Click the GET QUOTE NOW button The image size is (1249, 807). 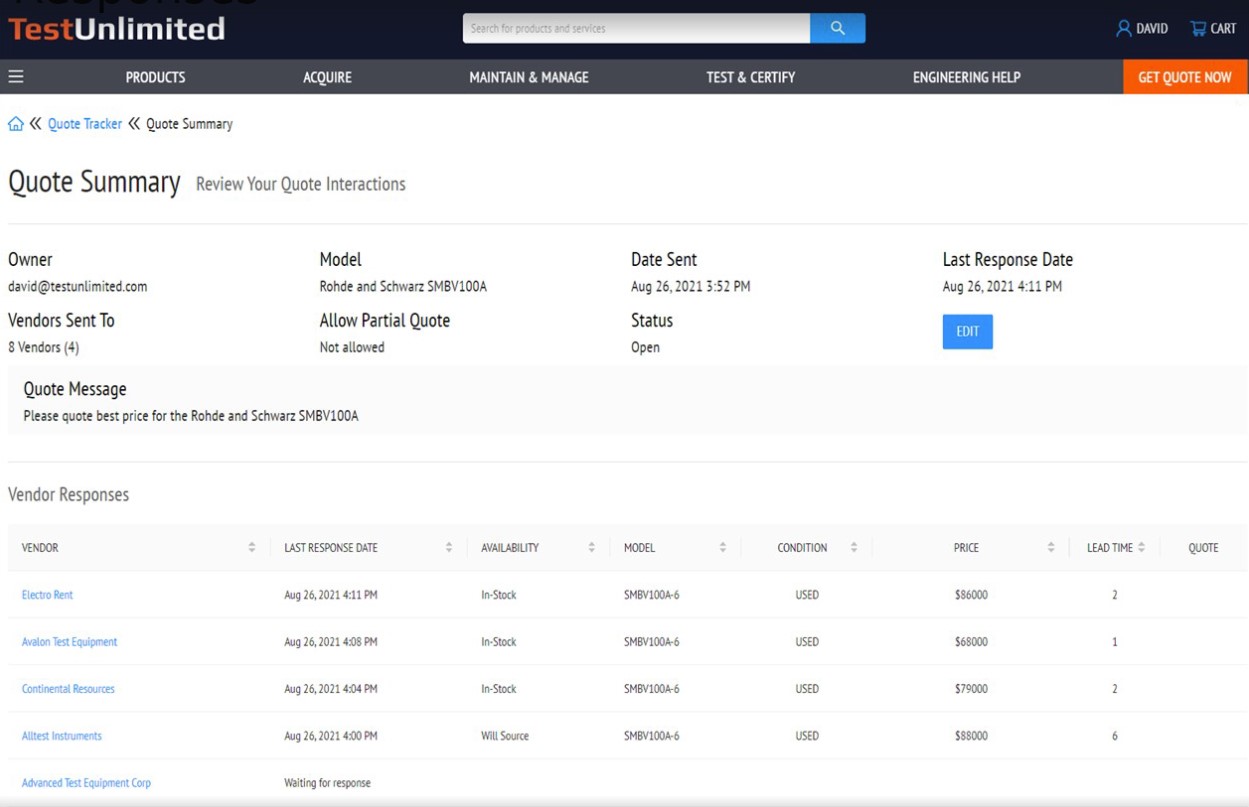tap(1185, 76)
